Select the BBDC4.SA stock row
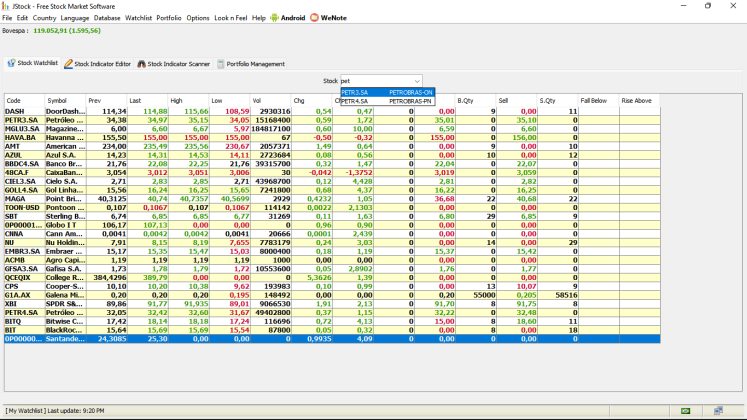 (332, 163)
